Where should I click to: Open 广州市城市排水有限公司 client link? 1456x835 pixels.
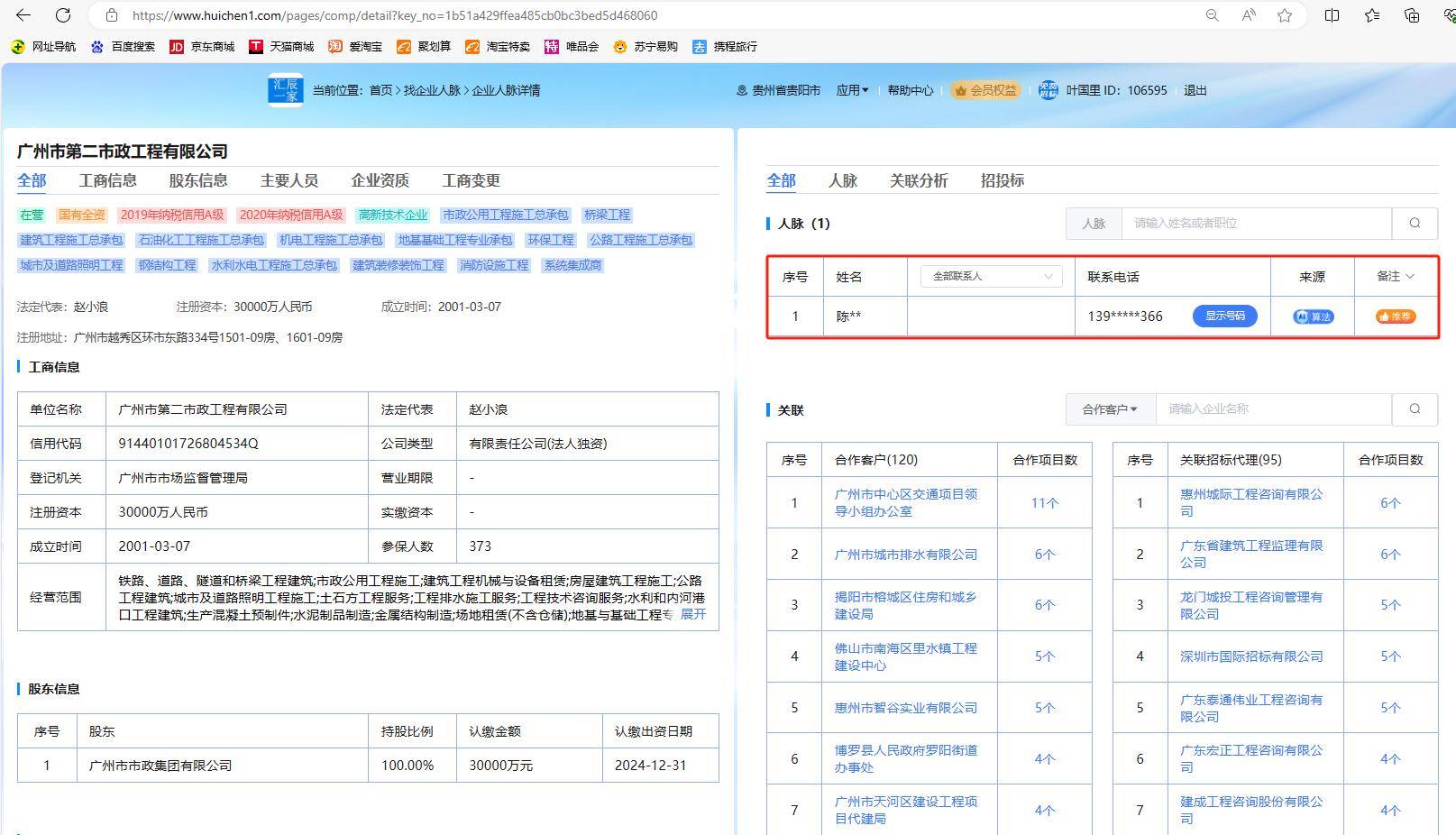(x=906, y=555)
